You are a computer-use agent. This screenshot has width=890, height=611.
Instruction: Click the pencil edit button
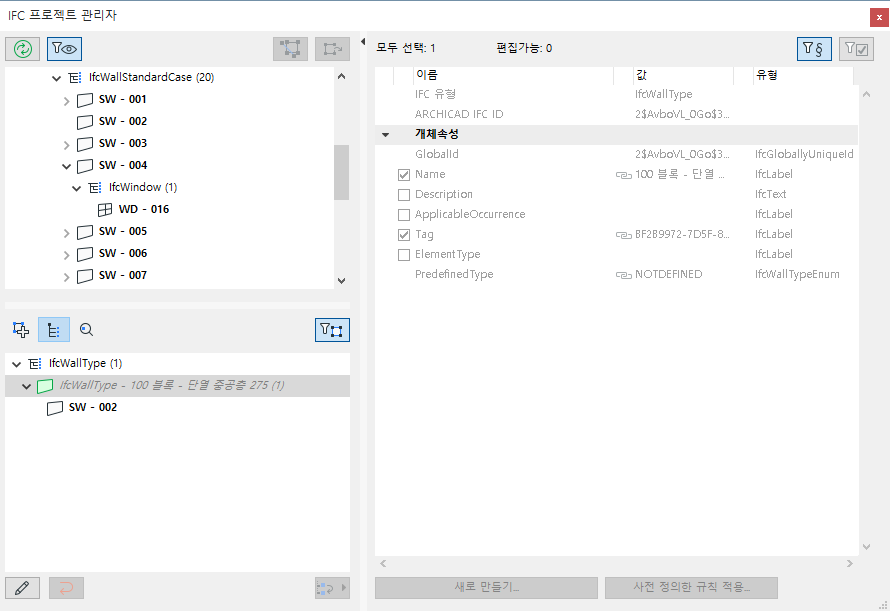coord(22,588)
